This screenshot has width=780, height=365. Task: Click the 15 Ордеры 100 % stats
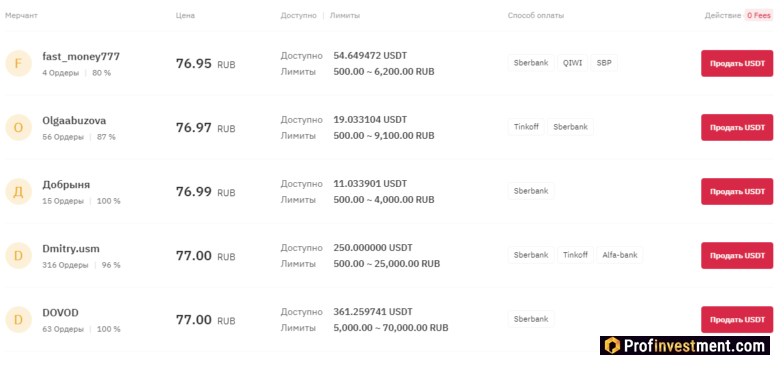pyautogui.click(x=82, y=201)
